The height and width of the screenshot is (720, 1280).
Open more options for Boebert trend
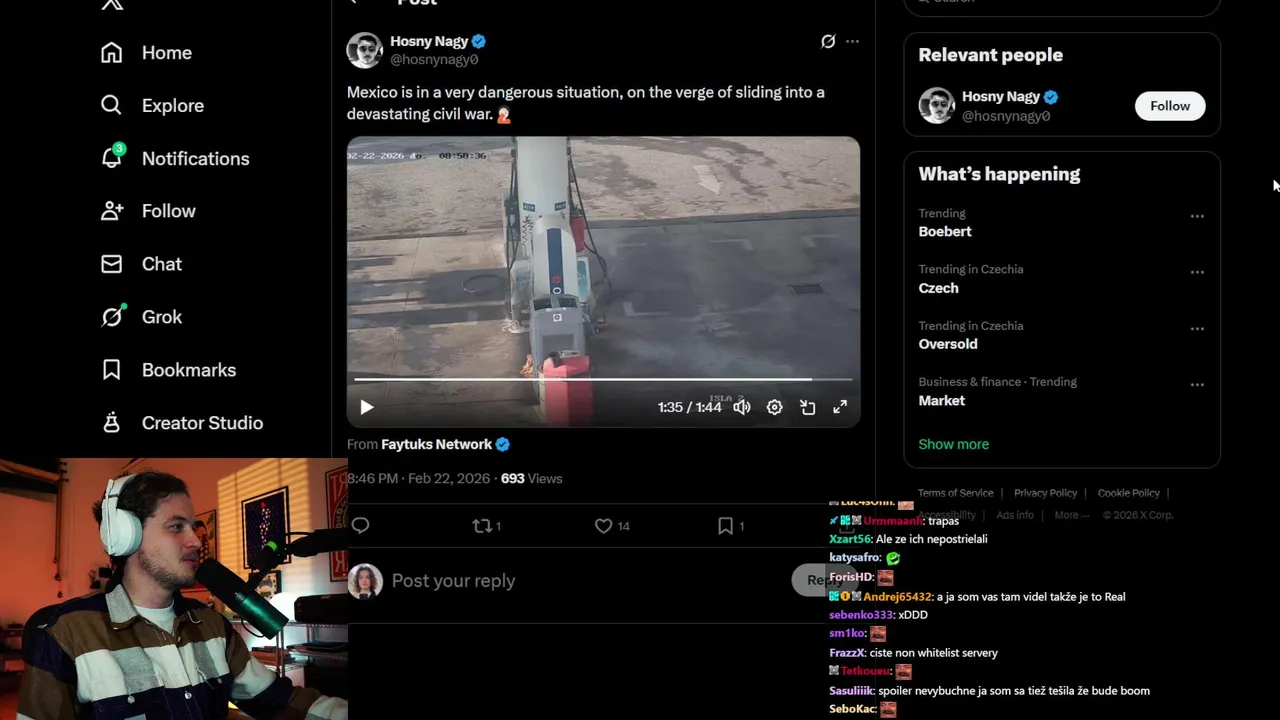[1197, 216]
